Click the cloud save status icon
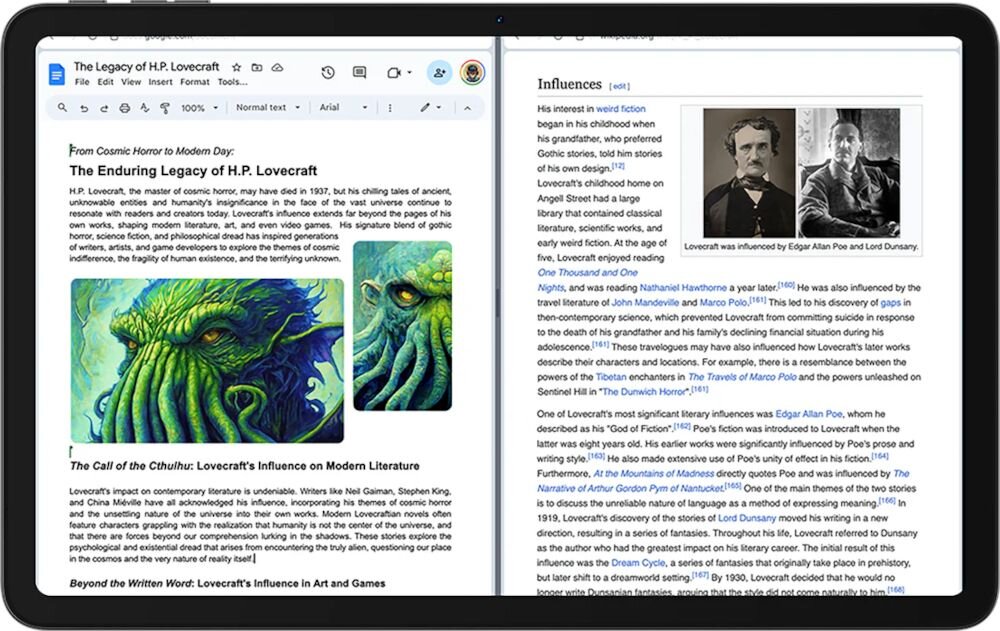This screenshot has height=631, width=1000. coord(277,68)
